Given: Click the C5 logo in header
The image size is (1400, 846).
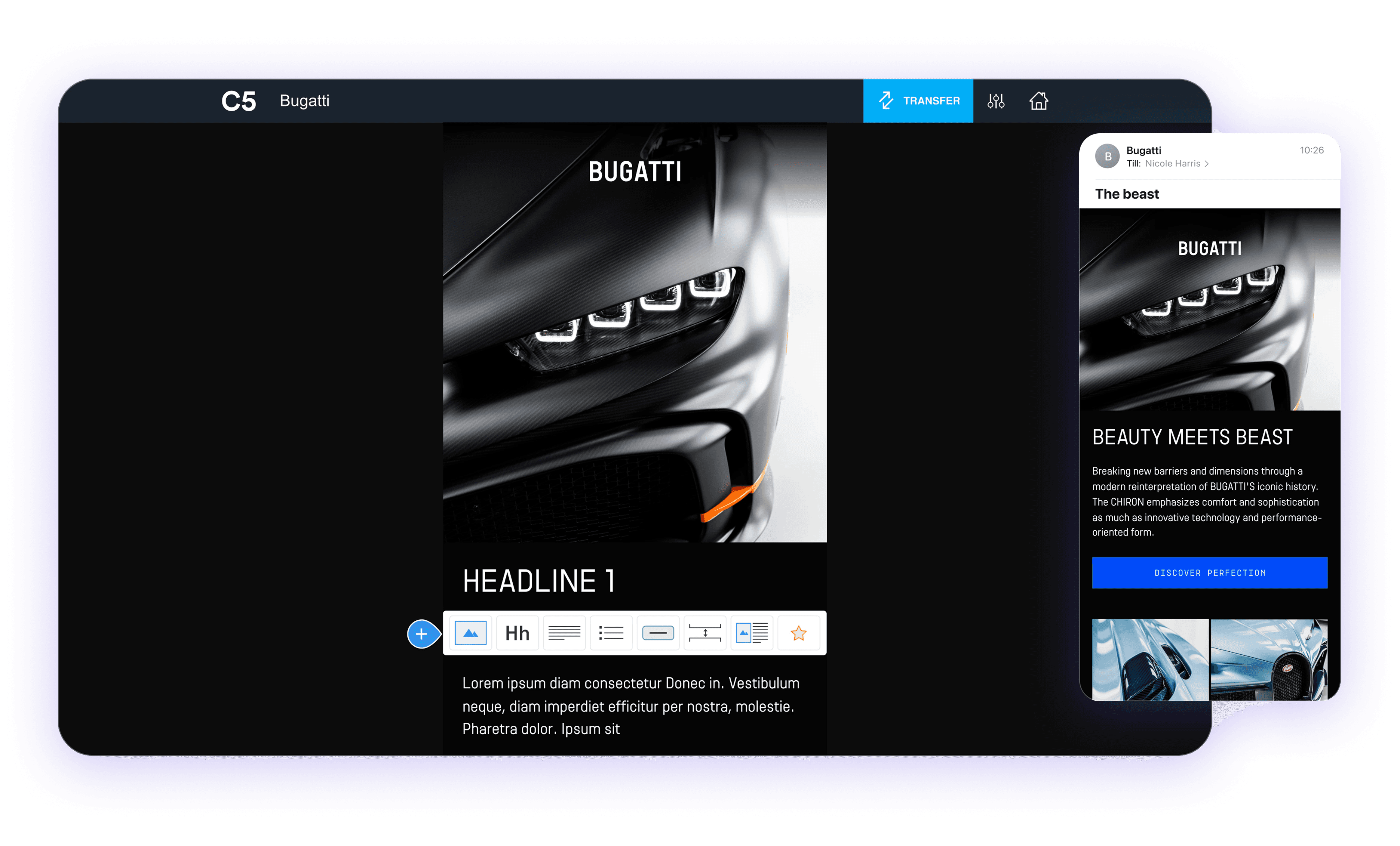Looking at the screenshot, I should (239, 101).
